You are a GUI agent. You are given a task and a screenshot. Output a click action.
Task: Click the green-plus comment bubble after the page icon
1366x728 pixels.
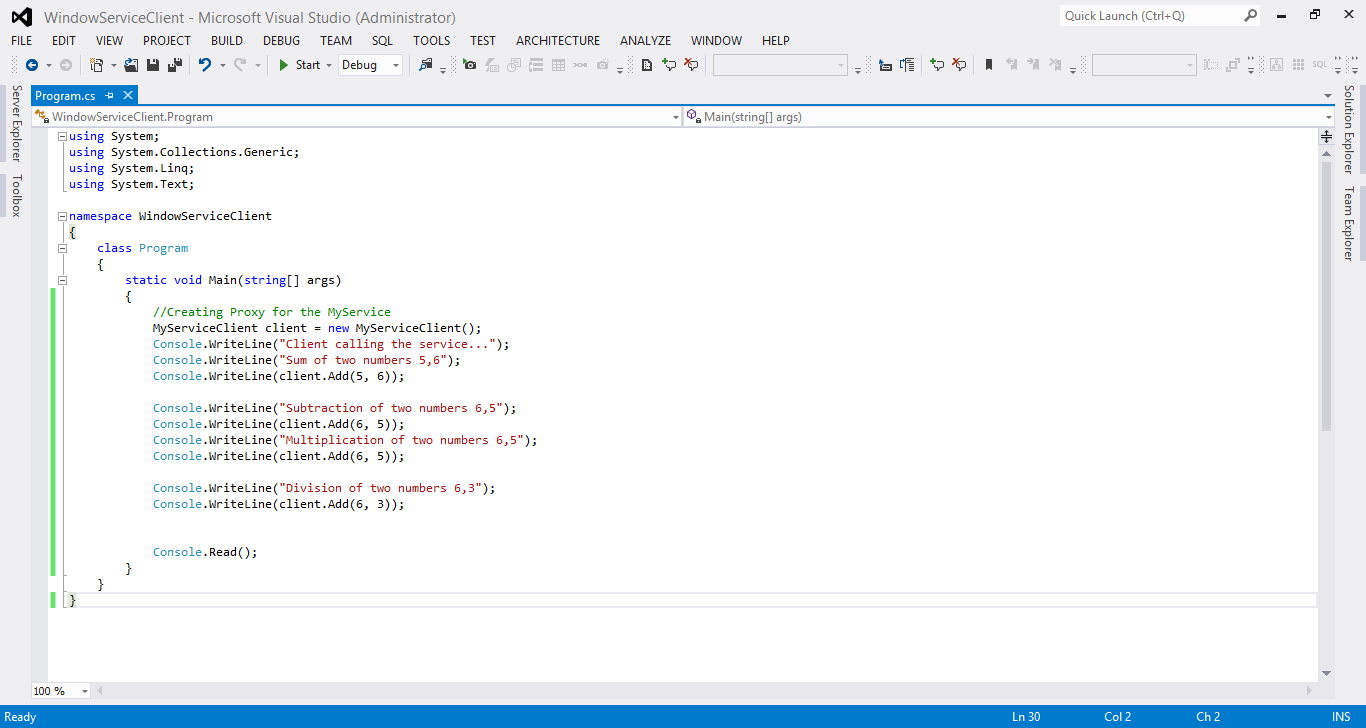[x=669, y=65]
